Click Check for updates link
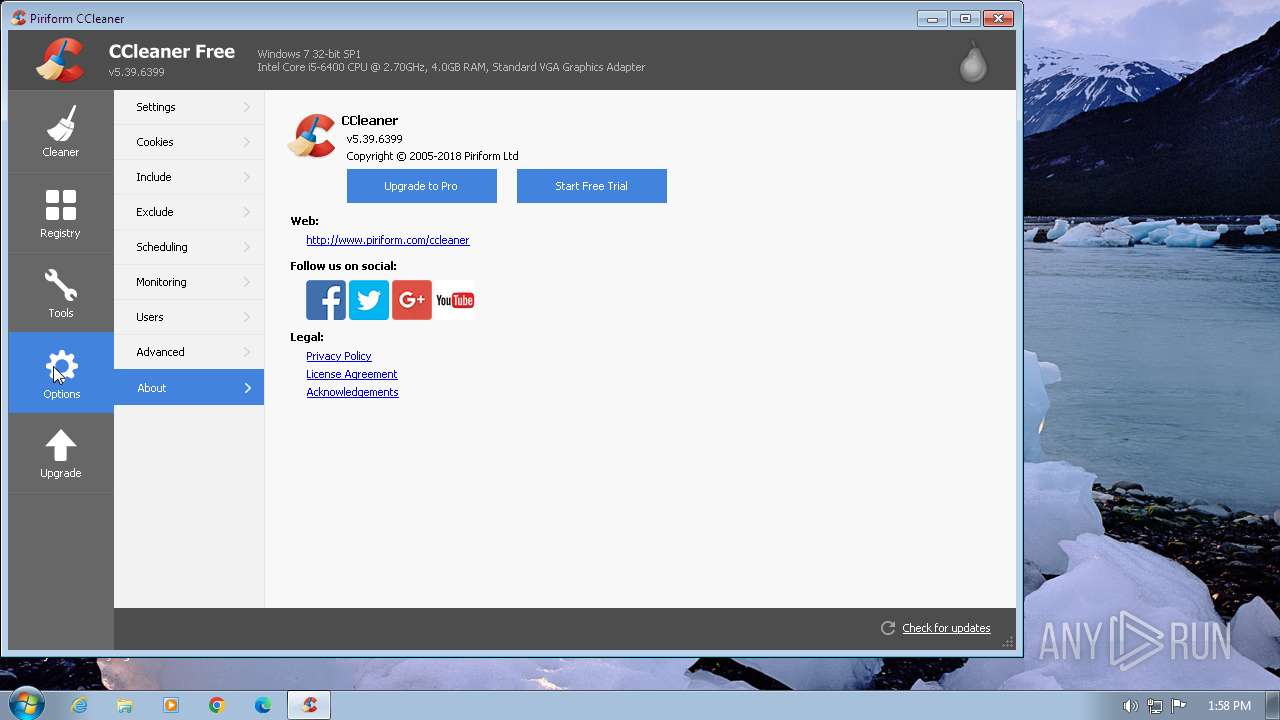Image resolution: width=1280 pixels, height=720 pixels. [946, 628]
